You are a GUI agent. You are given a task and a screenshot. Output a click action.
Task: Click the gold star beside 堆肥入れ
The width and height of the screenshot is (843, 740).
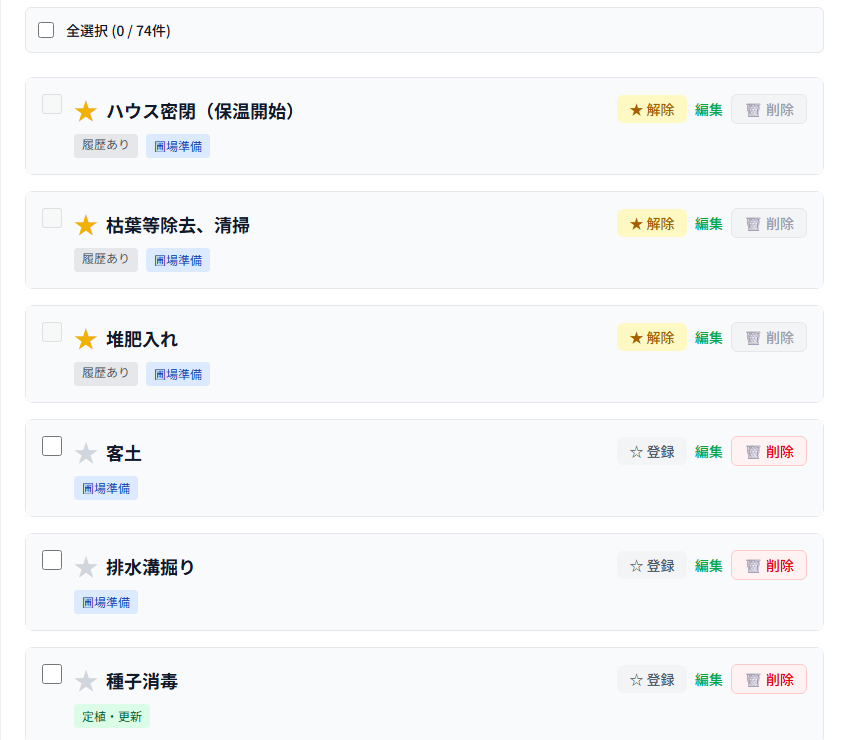point(86,340)
